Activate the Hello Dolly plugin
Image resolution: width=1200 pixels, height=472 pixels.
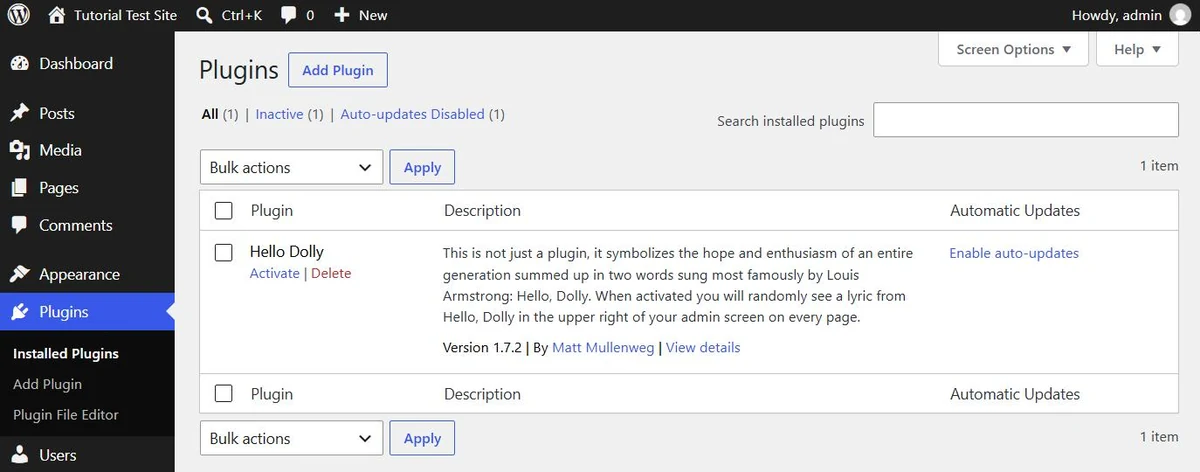(275, 273)
